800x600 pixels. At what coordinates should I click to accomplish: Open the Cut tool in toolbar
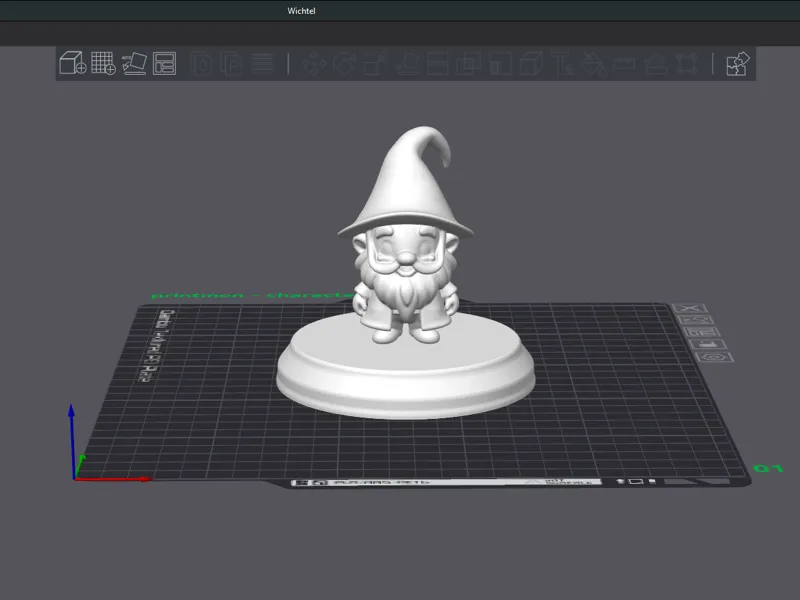(x=437, y=64)
